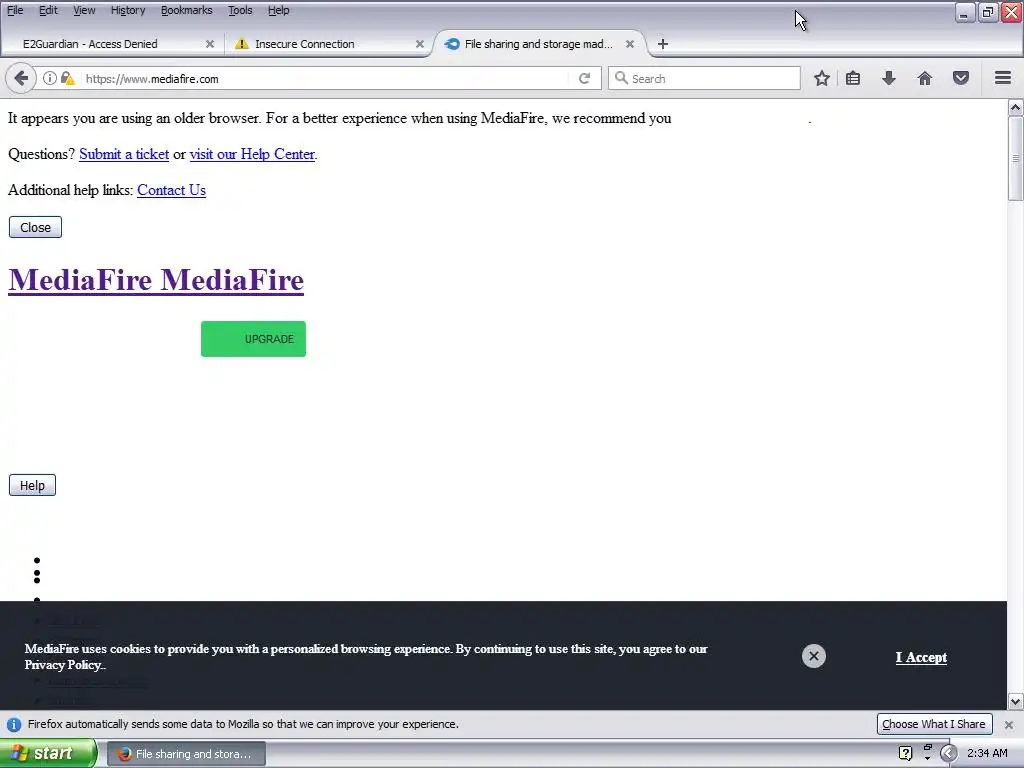Open the Windows Start menu
Screen dimensions: 1024x768
point(48,753)
